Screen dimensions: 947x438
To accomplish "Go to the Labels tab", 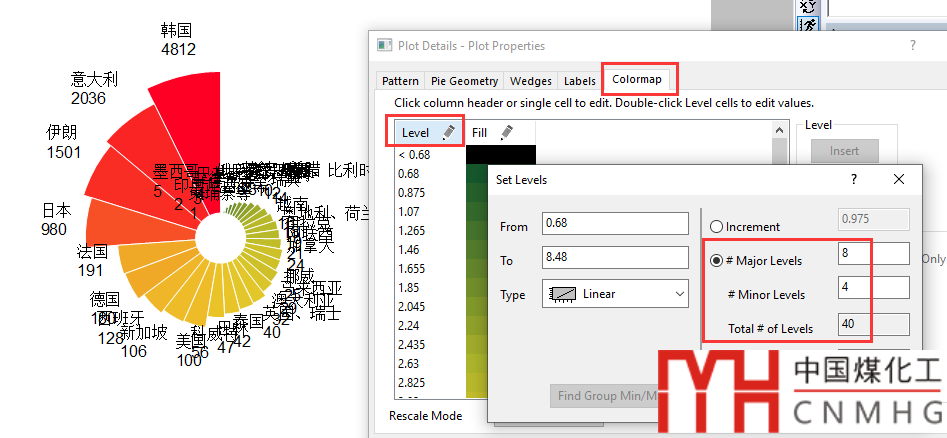I will 579,81.
